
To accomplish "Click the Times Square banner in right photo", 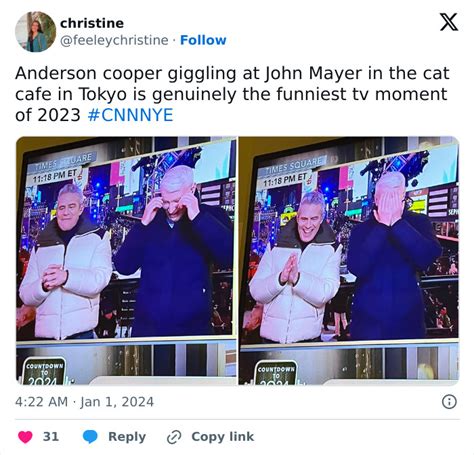I will (295, 165).
